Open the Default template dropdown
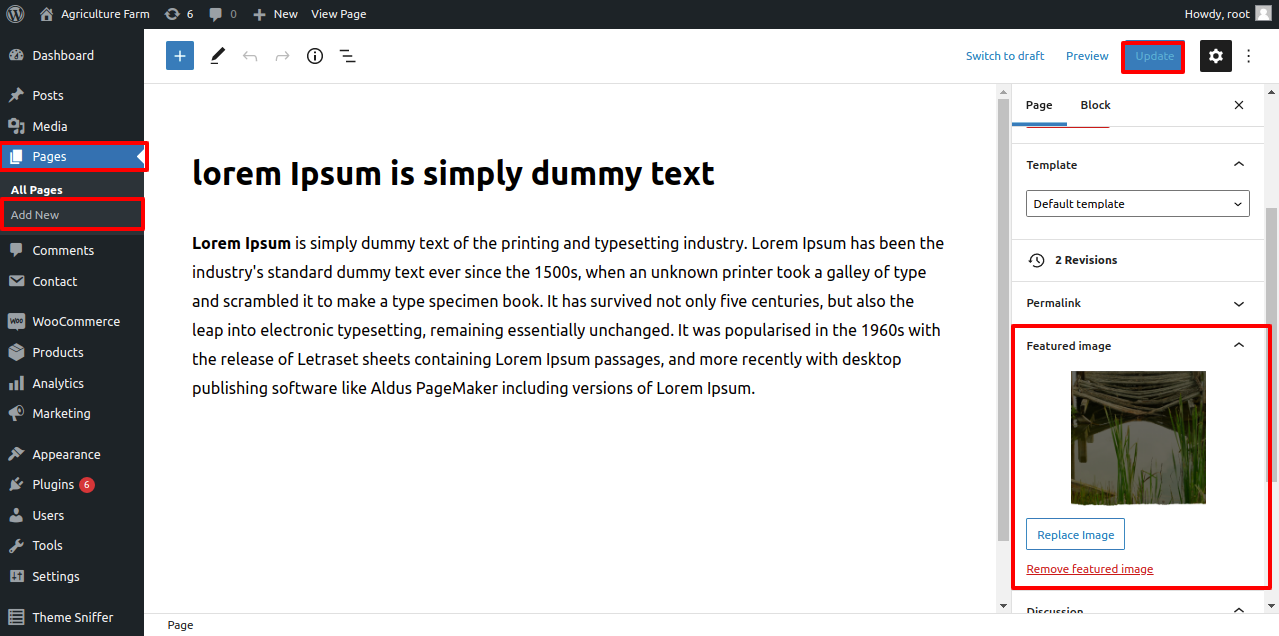The width and height of the screenshot is (1279, 636). 1137,204
